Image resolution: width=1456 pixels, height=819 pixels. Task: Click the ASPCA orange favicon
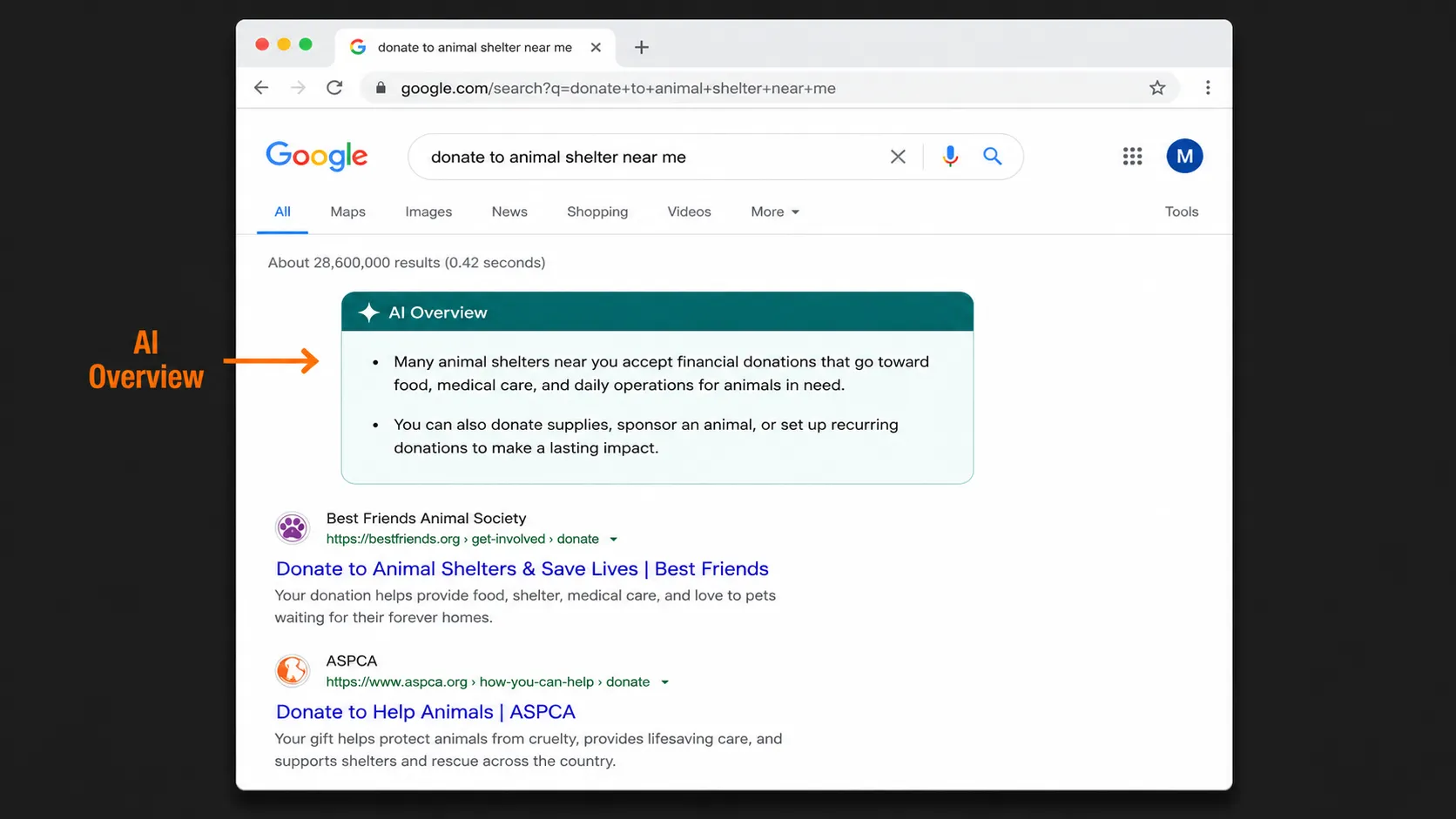tap(293, 670)
